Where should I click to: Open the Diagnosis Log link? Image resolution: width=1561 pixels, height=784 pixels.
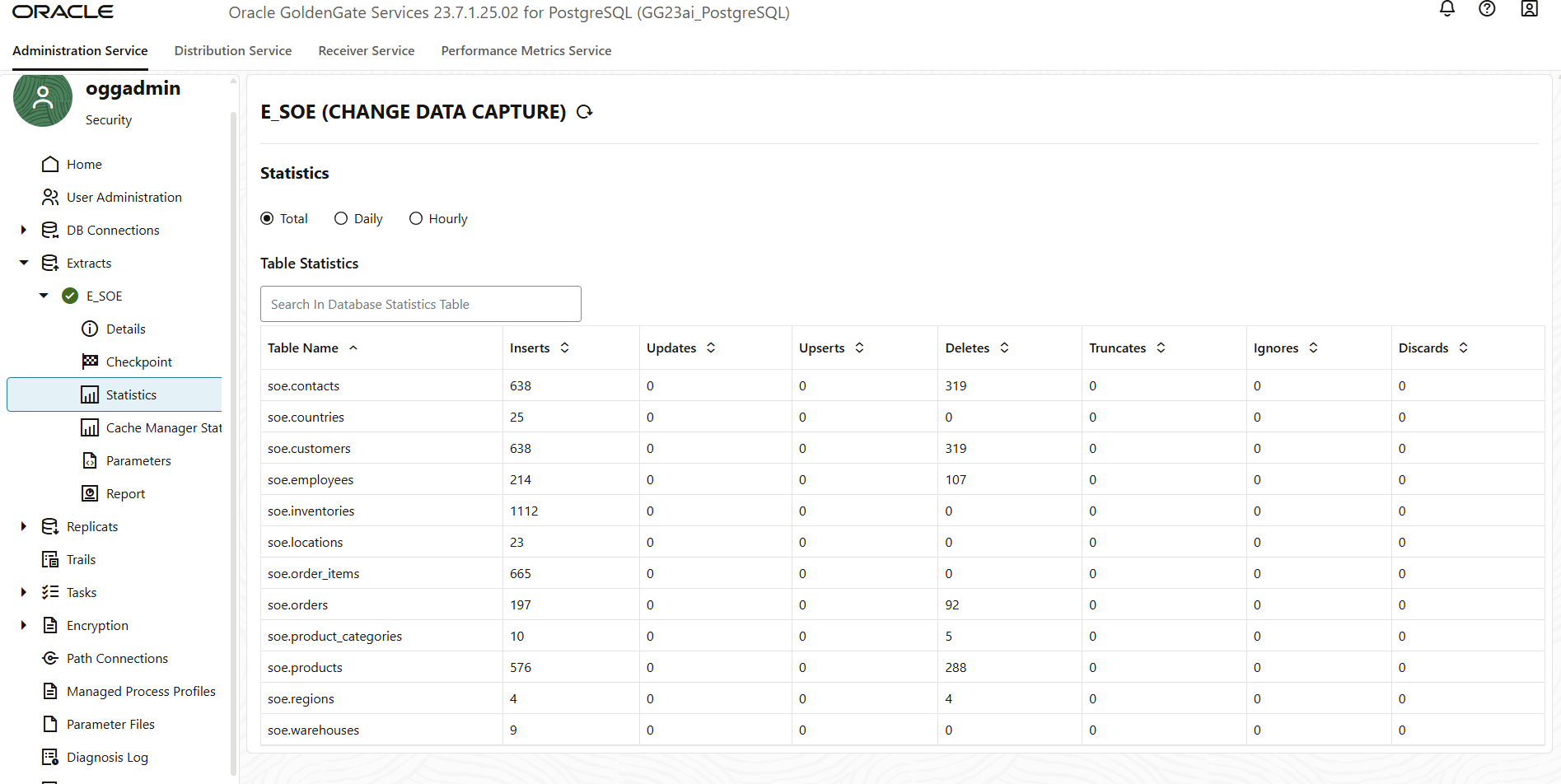click(107, 758)
